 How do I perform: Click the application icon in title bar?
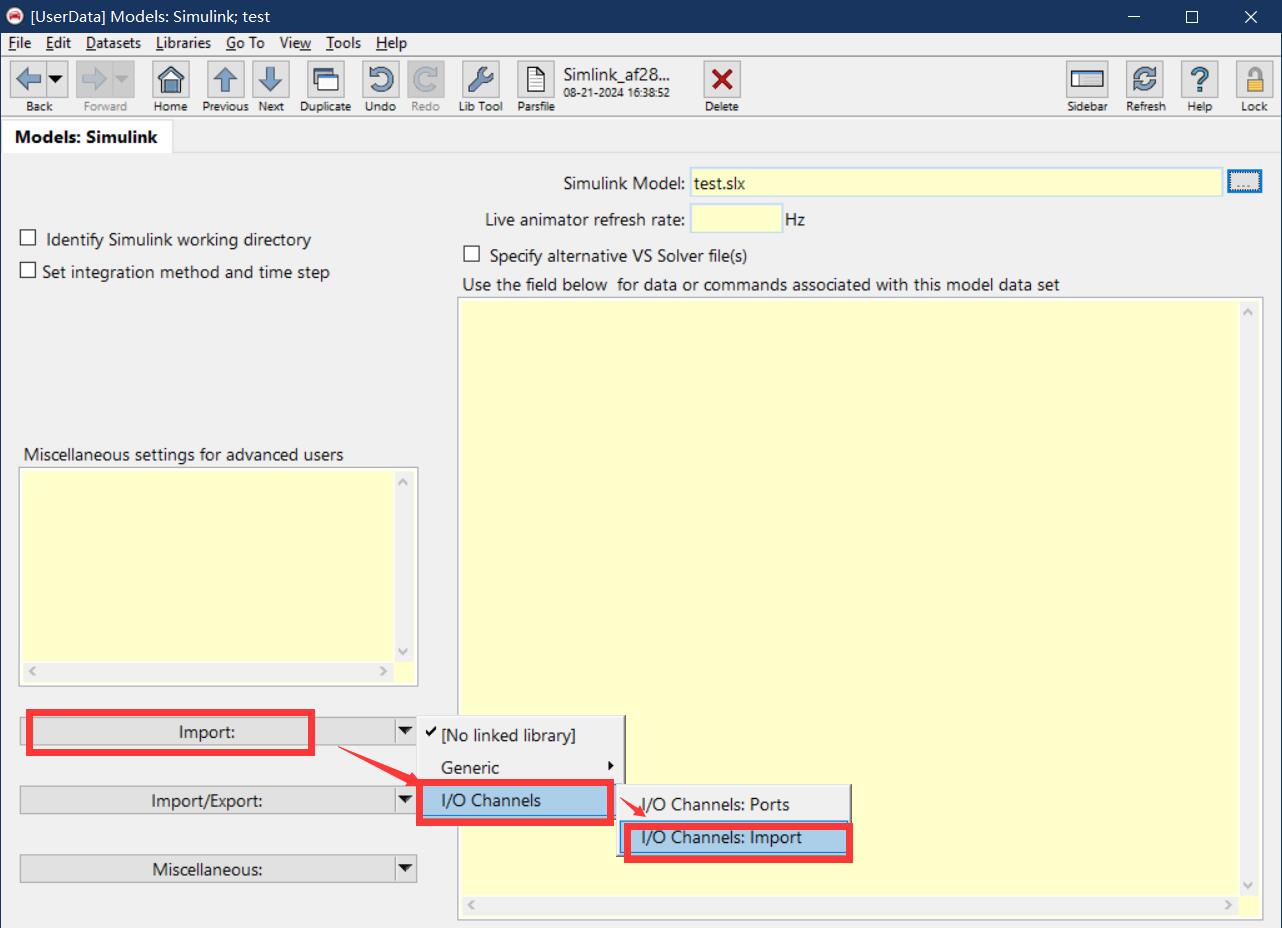[x=15, y=16]
